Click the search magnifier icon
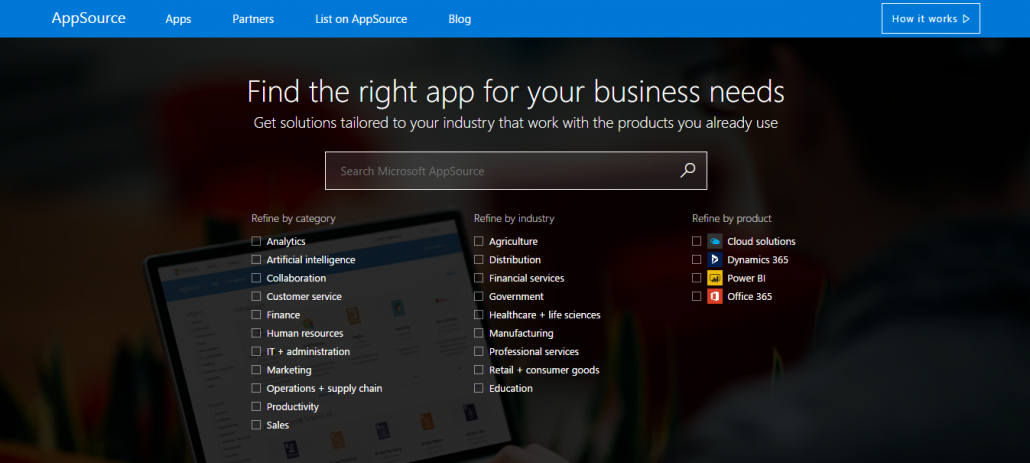This screenshot has width=1030, height=463. tap(687, 171)
